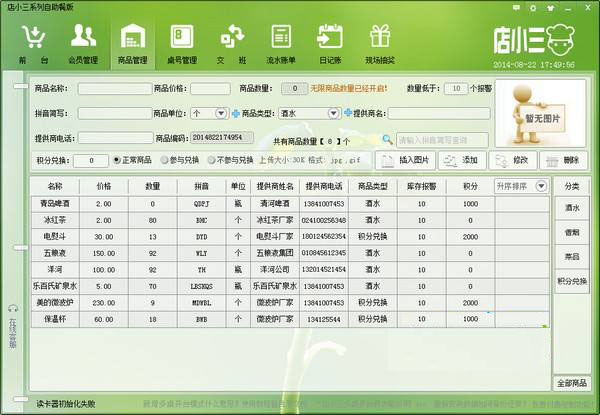Click the 插入图片 button

tap(407, 160)
